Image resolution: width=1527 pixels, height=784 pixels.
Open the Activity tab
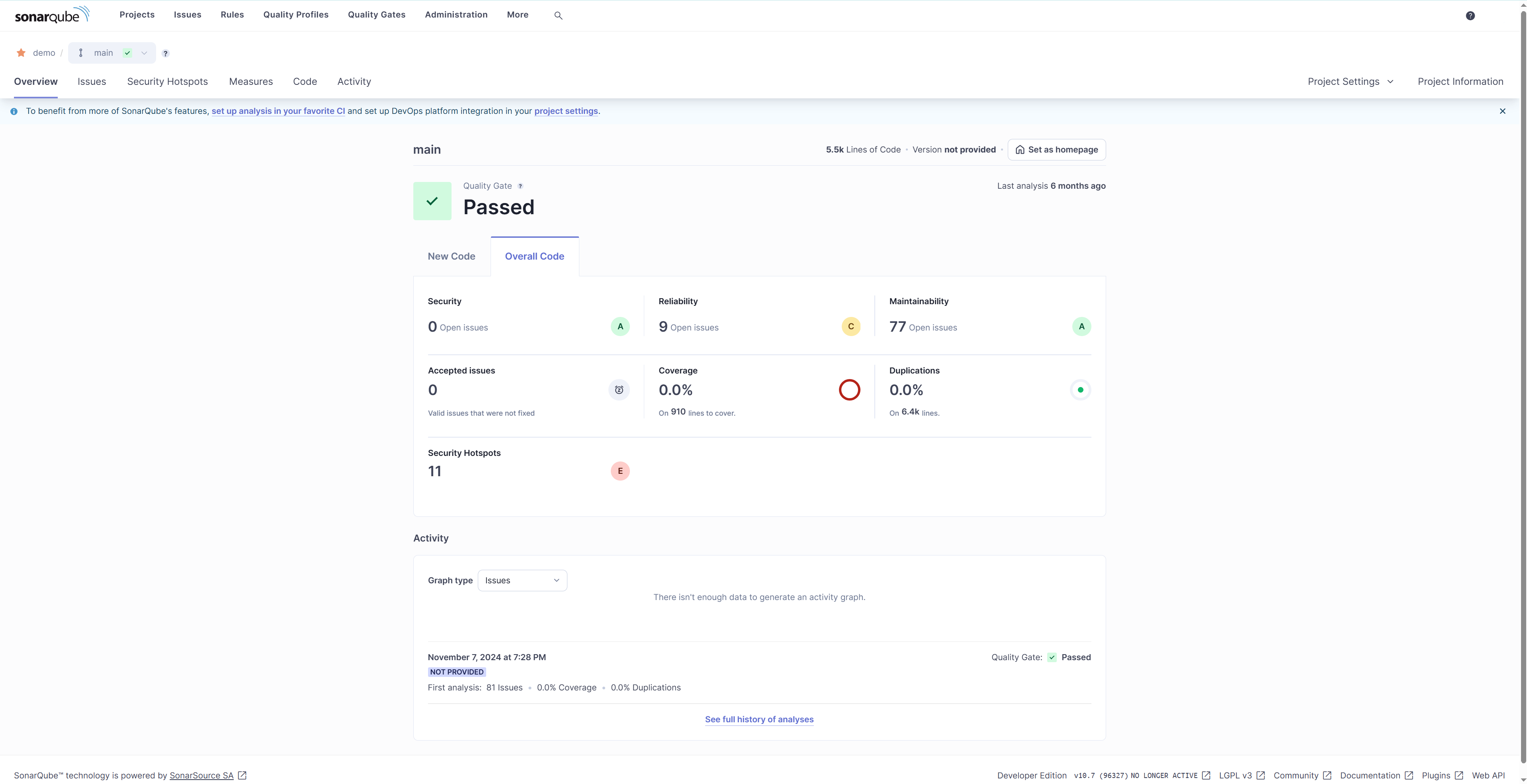pos(354,82)
